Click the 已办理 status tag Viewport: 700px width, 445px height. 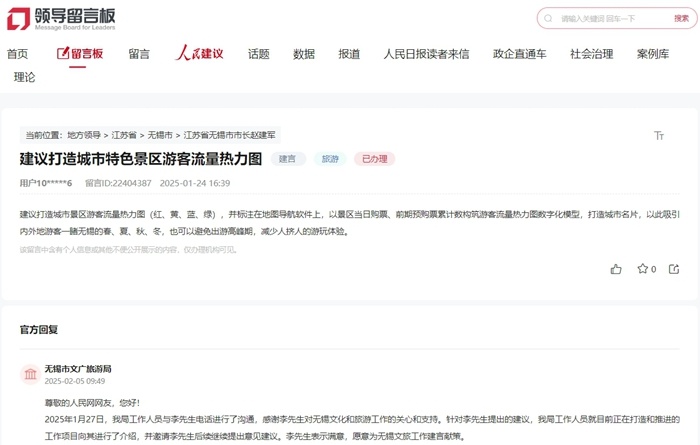tap(375, 159)
